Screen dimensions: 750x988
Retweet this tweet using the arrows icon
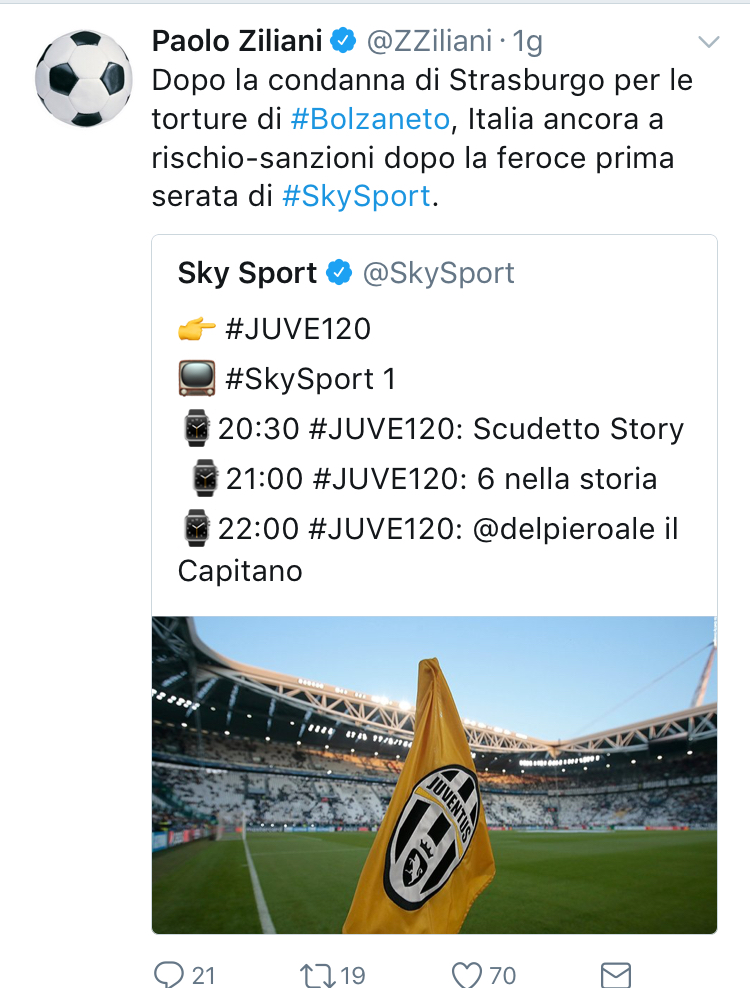click(318, 973)
